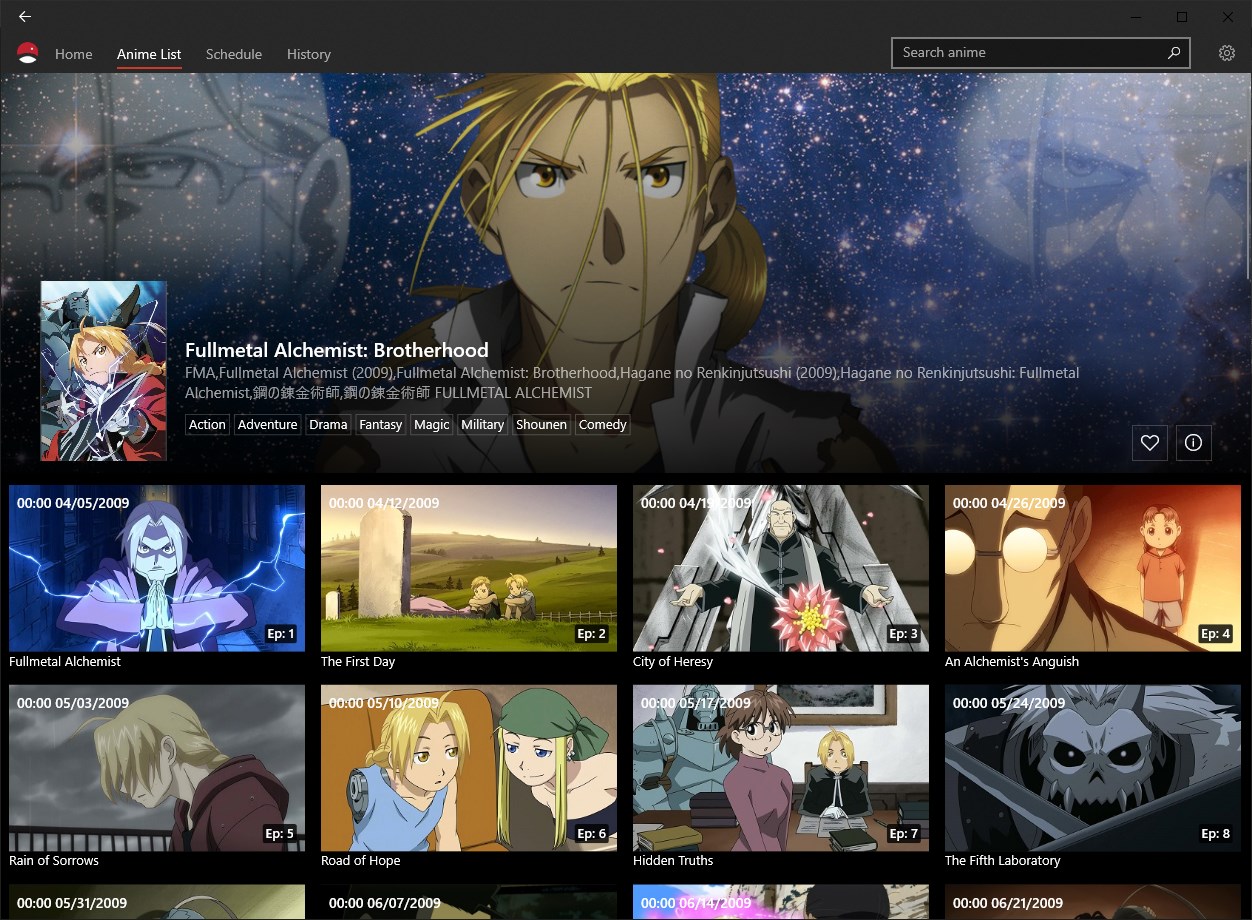Click the Comedy genre tag
Viewport: 1252px width, 920px height.
pyautogui.click(x=603, y=425)
